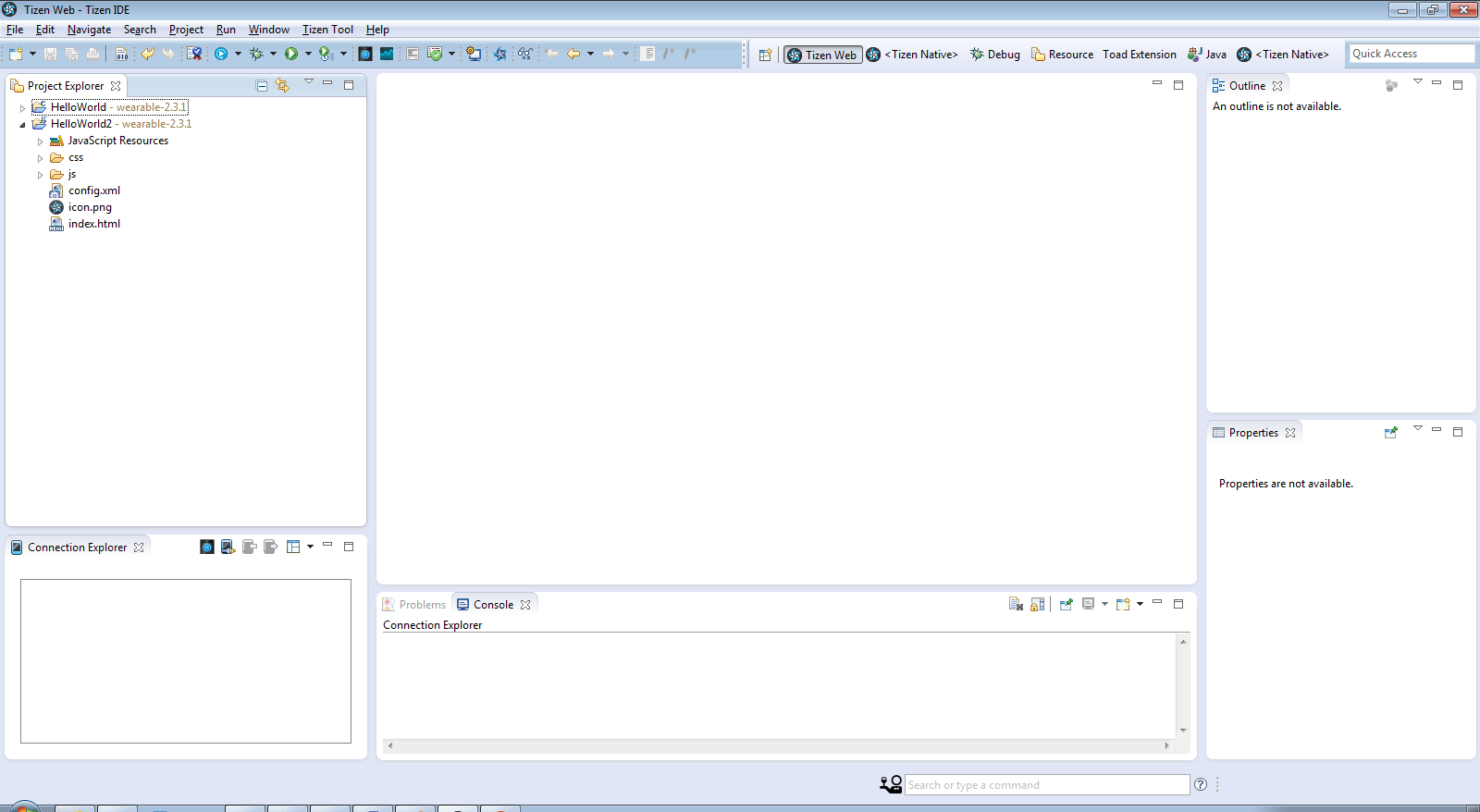Switch to the Resource perspective
1480x812 pixels.
(1063, 55)
